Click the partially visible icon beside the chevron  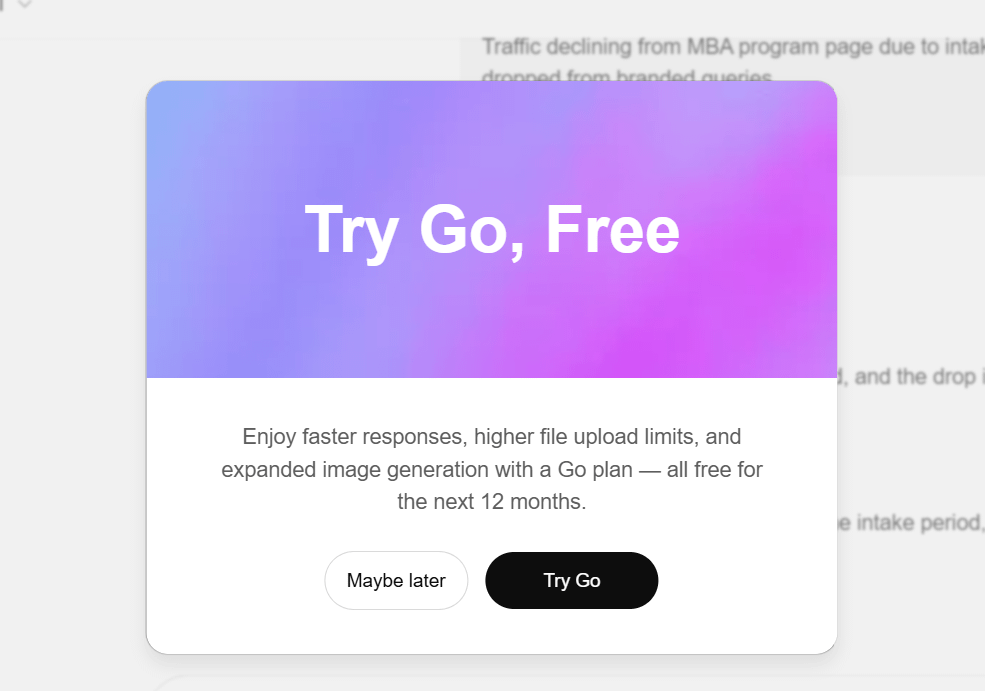pyautogui.click(x=2, y=4)
